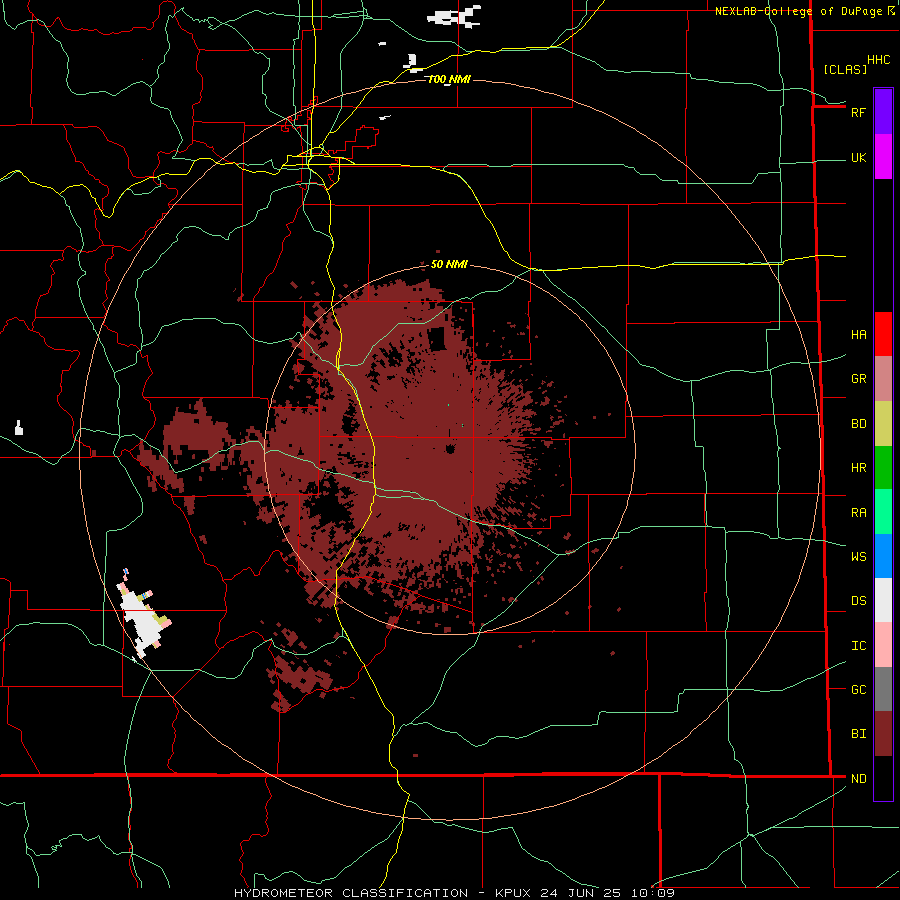Screen dimensions: 900x900
Task: Select the GR salmon color swatch
Action: pyautogui.click(x=883, y=379)
